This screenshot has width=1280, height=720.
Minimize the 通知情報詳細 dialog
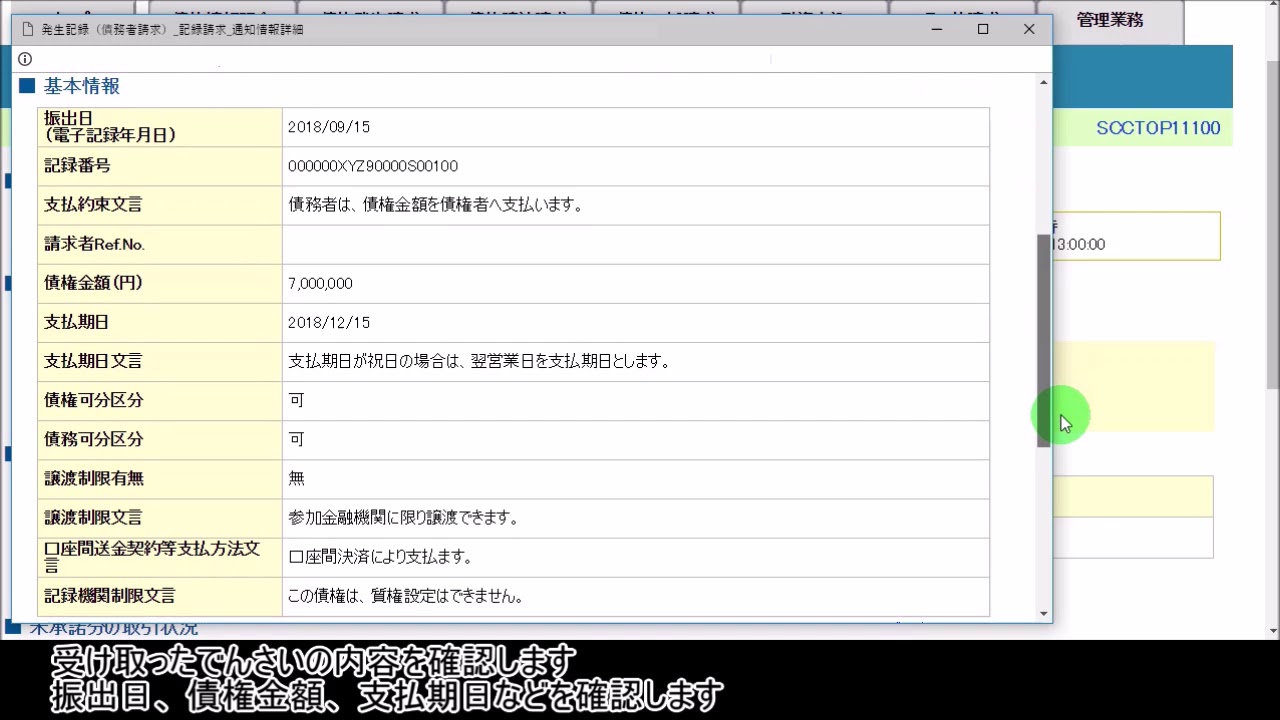[936, 29]
